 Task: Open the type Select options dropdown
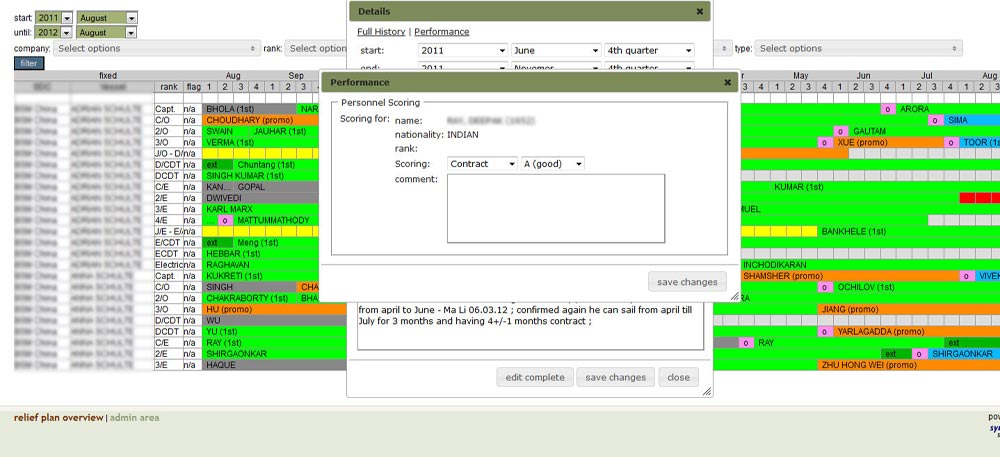pyautogui.click(x=858, y=48)
